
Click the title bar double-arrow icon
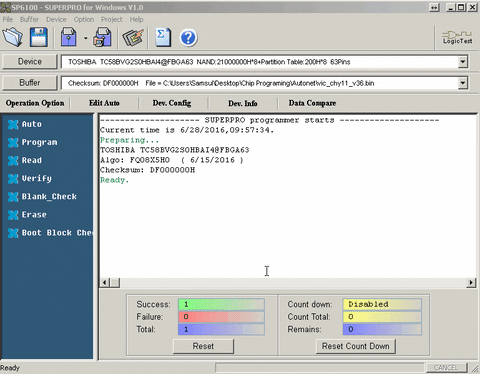[434, 7]
